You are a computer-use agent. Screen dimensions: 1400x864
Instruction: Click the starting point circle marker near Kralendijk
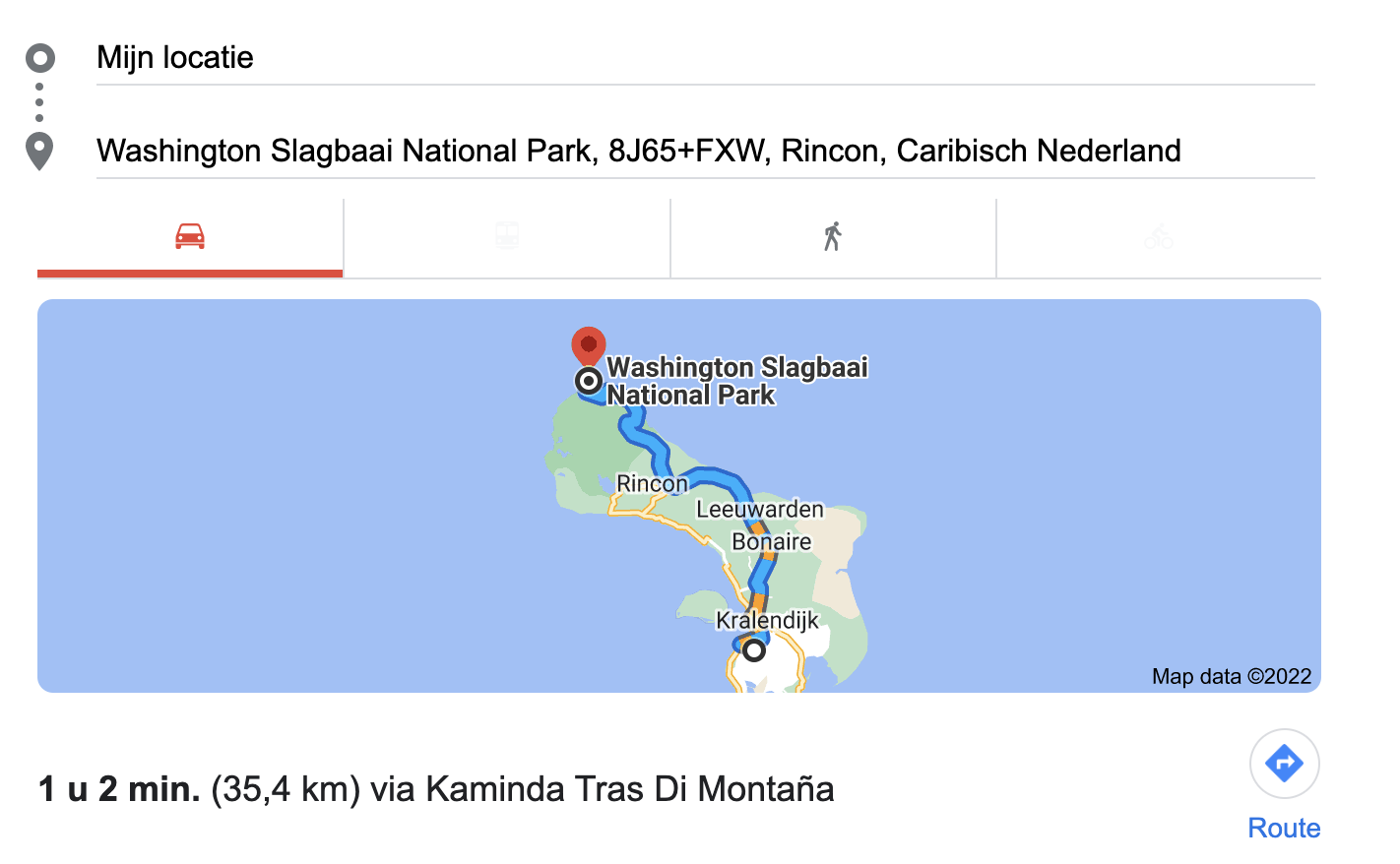click(754, 650)
